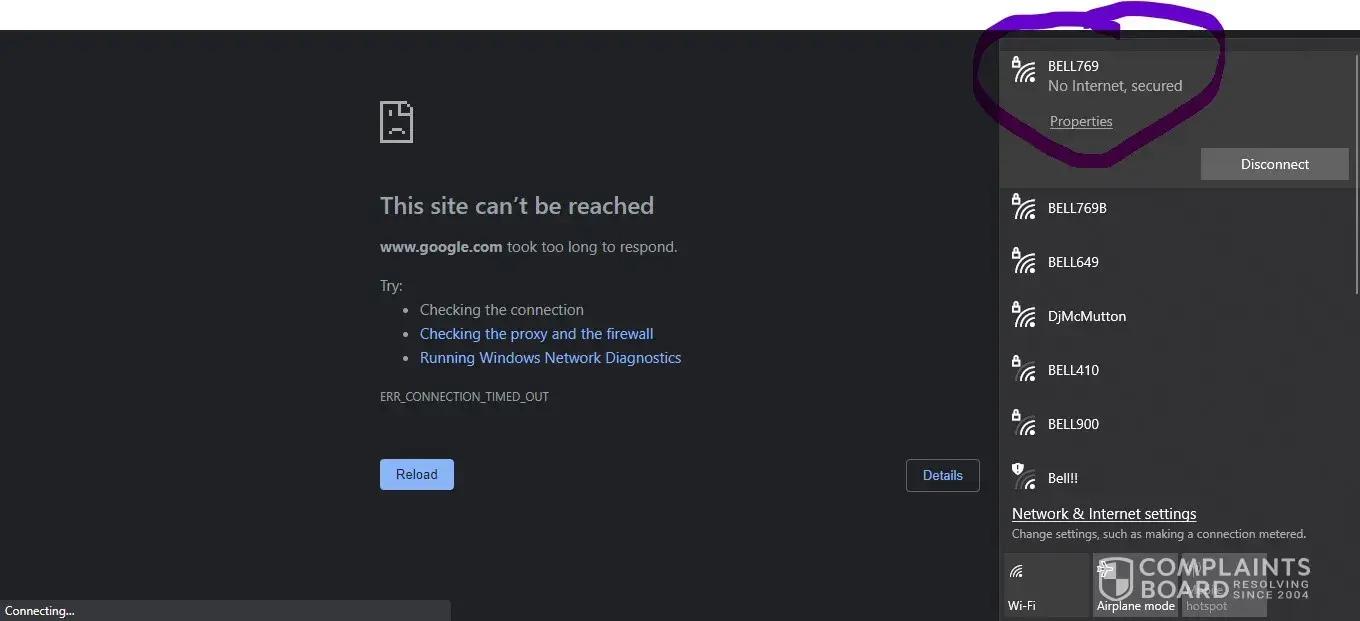Reload the failed Google page
This screenshot has height=621, width=1360.
tap(417, 474)
